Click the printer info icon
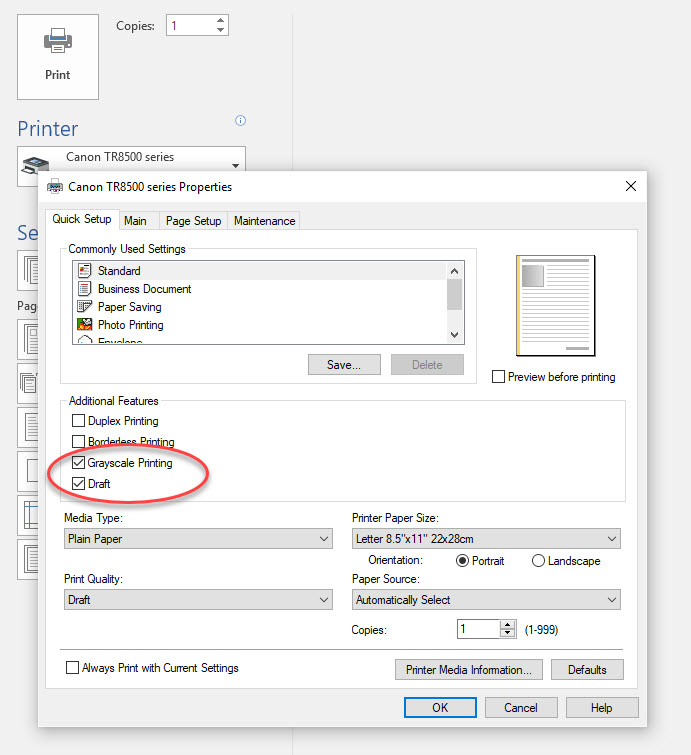Viewport: 691px width, 755px height. [240, 121]
